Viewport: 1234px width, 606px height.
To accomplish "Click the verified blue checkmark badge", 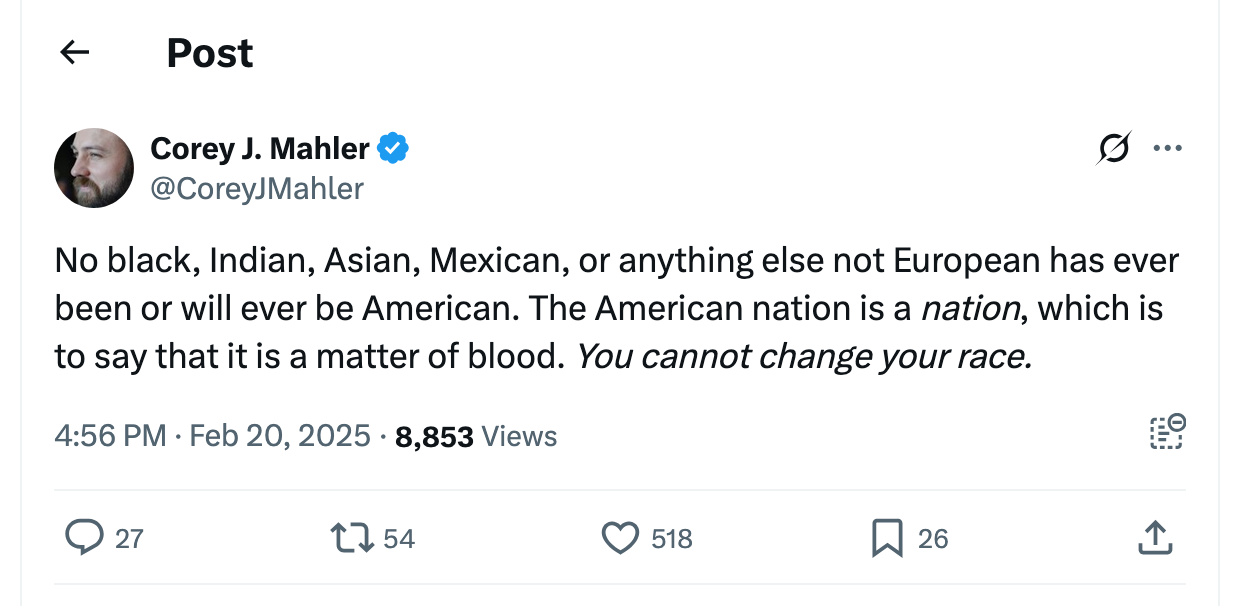I will (x=394, y=147).
